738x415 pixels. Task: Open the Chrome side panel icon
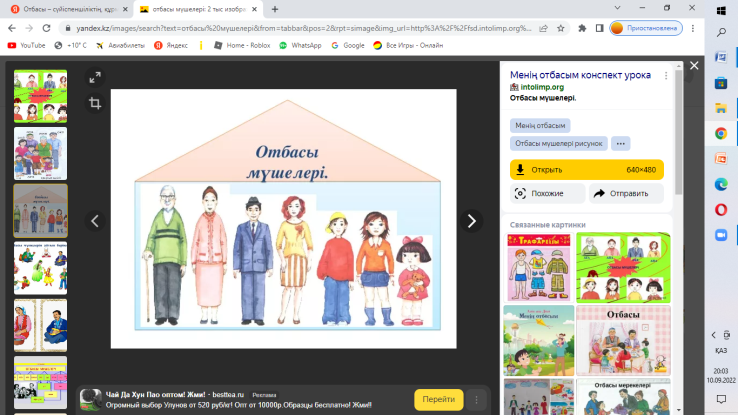click(x=599, y=28)
